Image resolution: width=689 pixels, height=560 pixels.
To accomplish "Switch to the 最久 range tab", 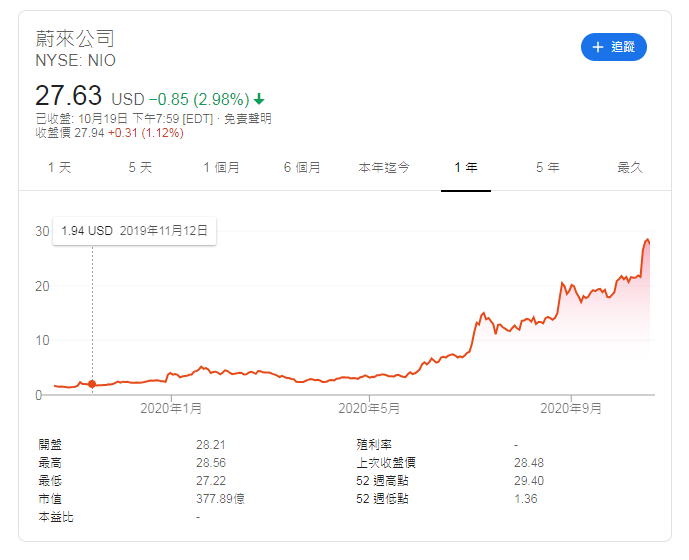I will click(630, 167).
